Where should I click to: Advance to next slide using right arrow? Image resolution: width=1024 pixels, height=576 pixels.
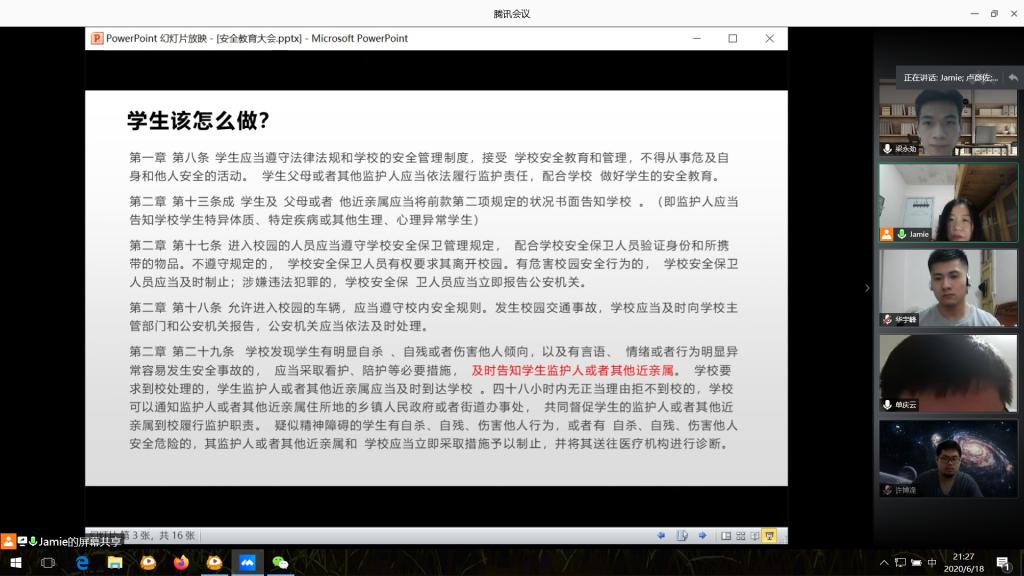point(702,535)
